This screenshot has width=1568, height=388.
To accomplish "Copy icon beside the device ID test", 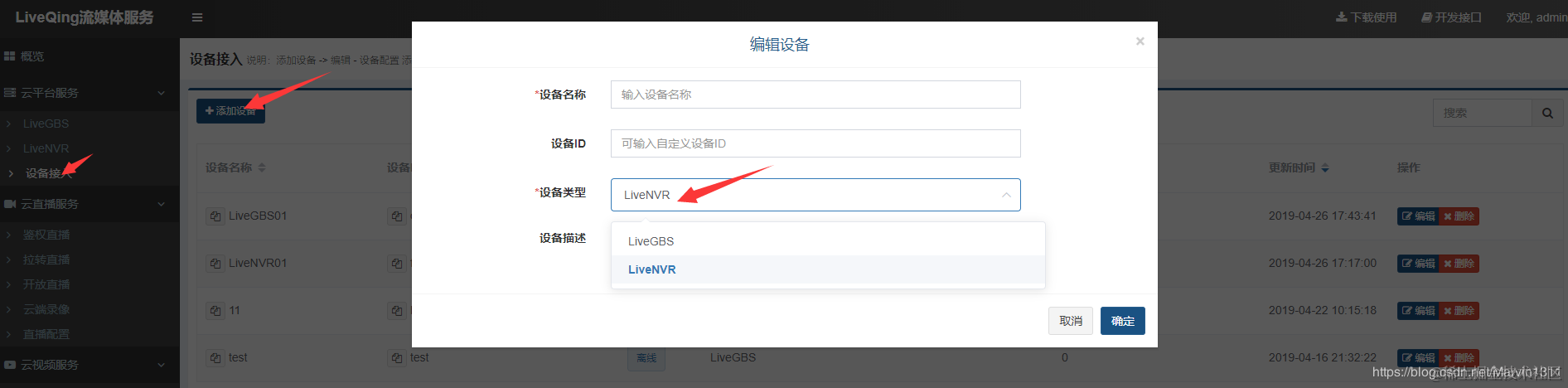I will pyautogui.click(x=396, y=358).
